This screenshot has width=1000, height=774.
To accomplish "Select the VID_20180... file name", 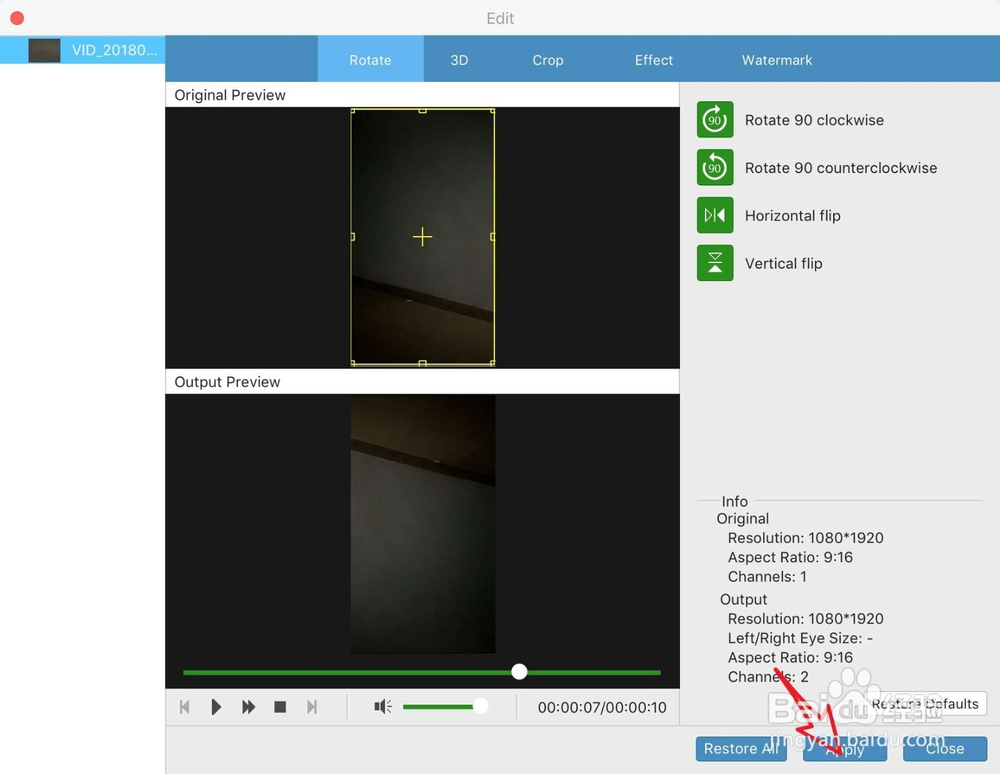I will coord(114,50).
